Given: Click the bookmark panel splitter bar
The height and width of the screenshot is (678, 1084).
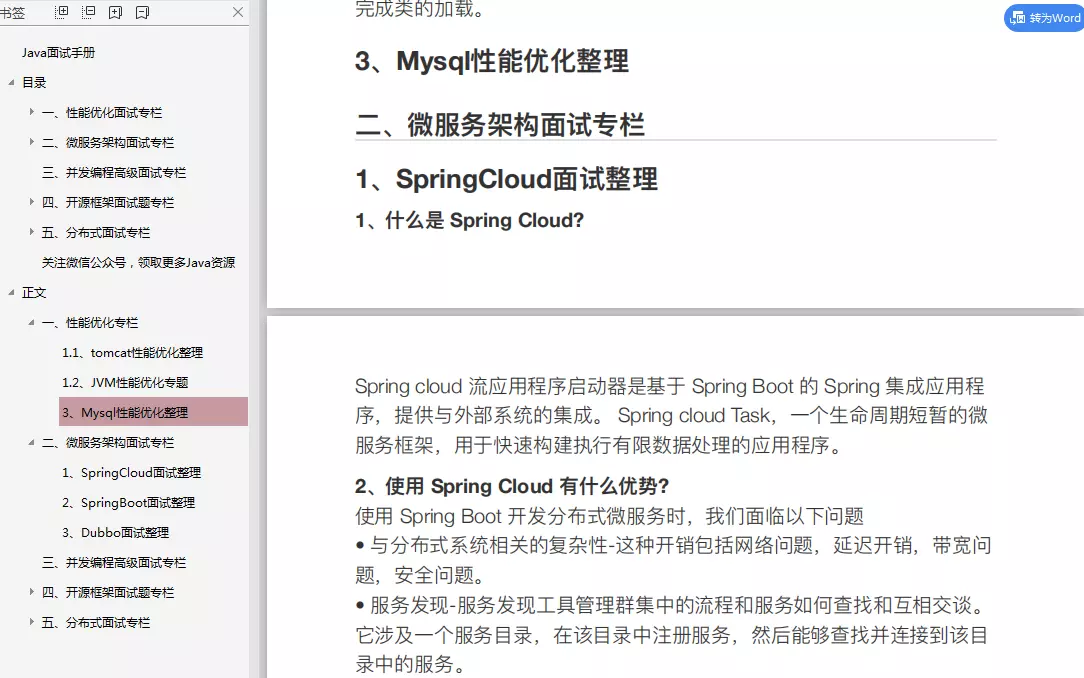Looking at the screenshot, I should 254,339.
